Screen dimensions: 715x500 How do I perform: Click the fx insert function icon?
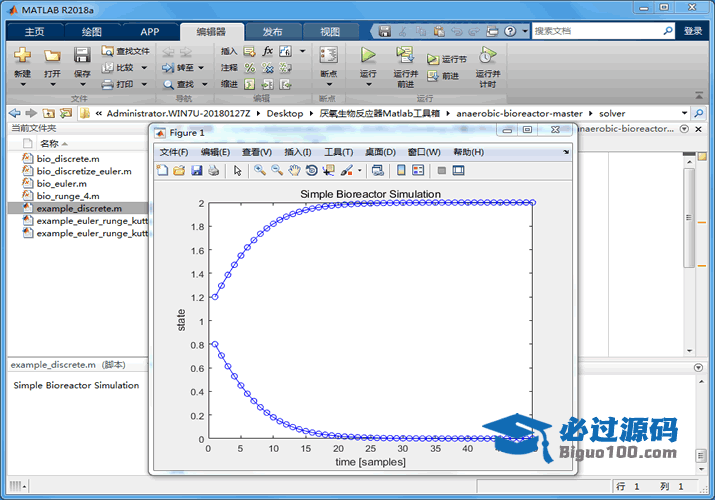268,51
